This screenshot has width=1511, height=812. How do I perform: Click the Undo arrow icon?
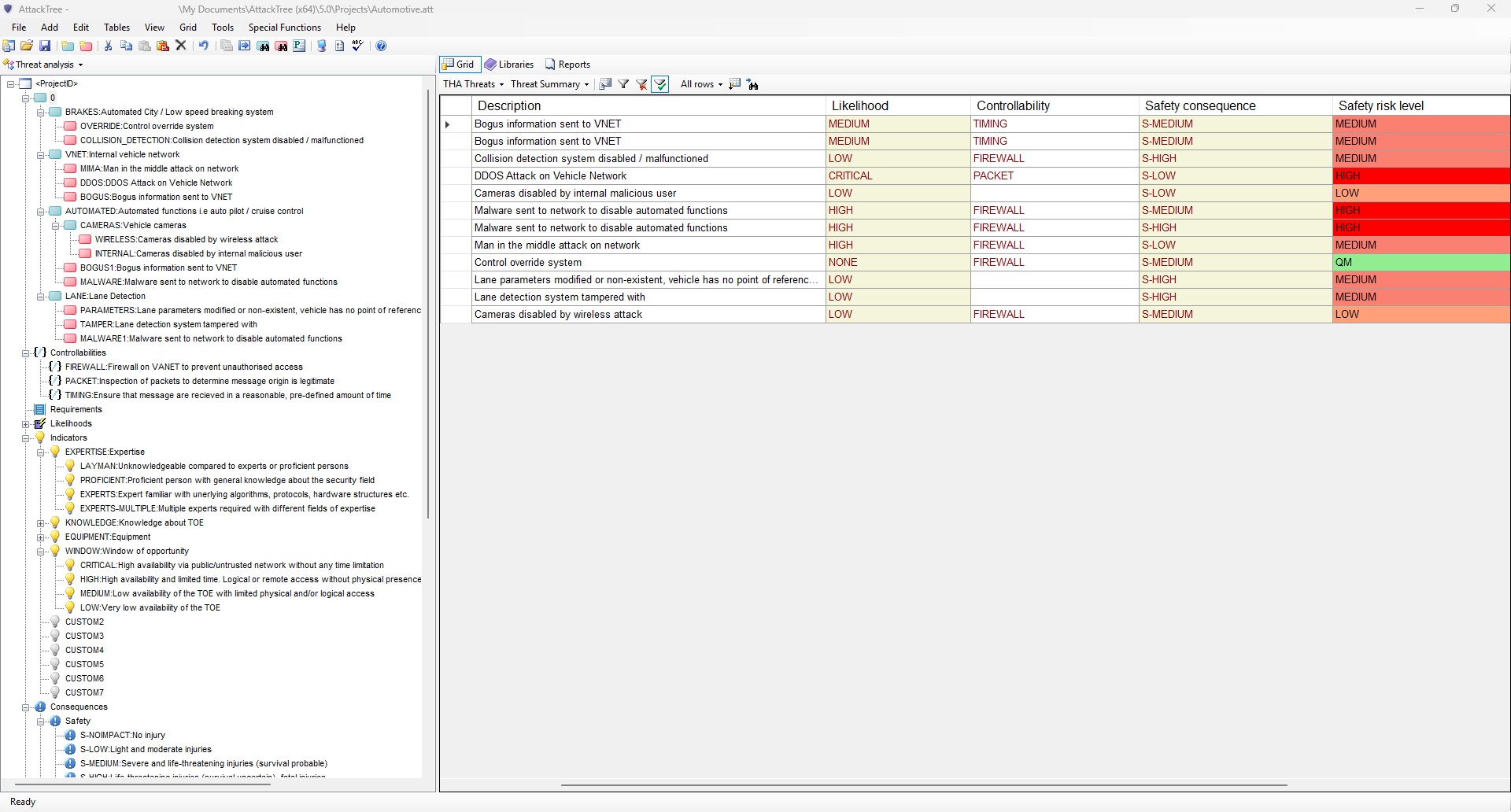click(204, 46)
